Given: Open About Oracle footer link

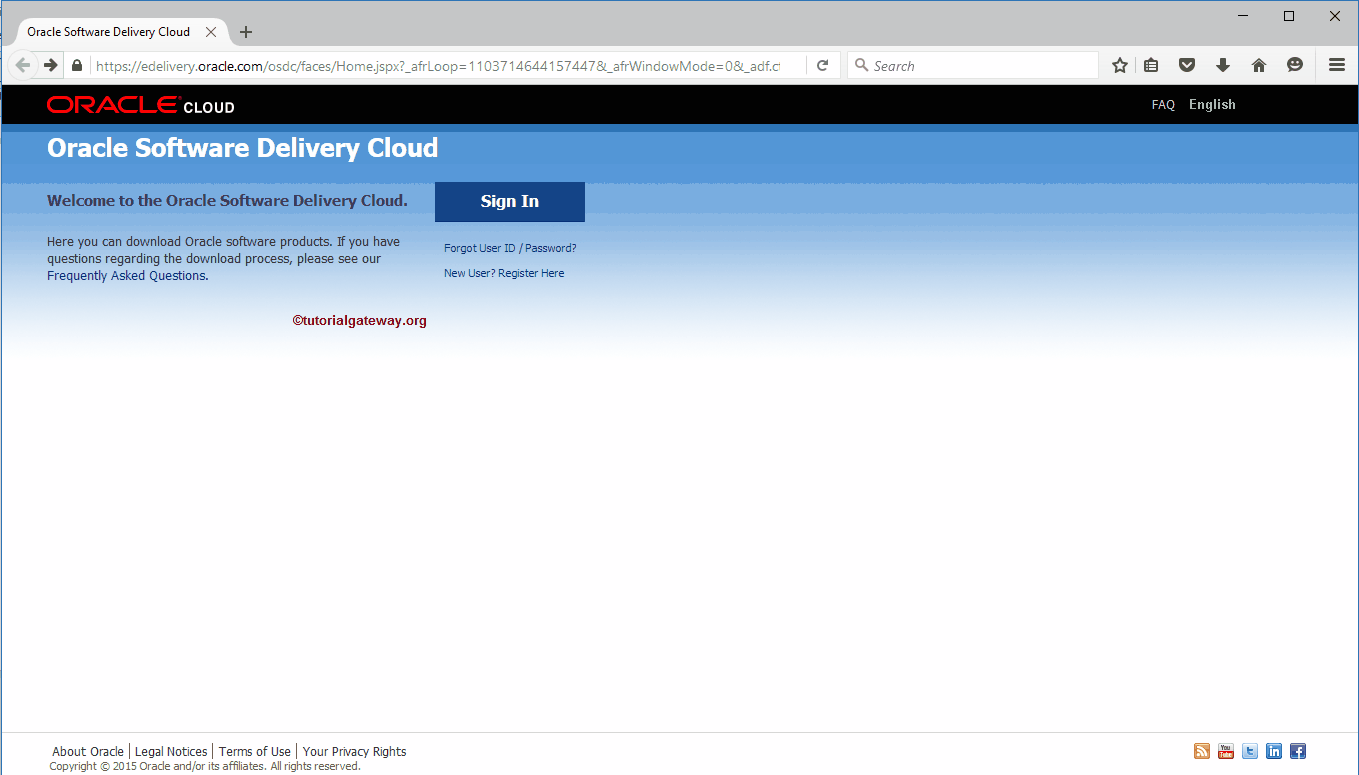Looking at the screenshot, I should click(x=88, y=752).
